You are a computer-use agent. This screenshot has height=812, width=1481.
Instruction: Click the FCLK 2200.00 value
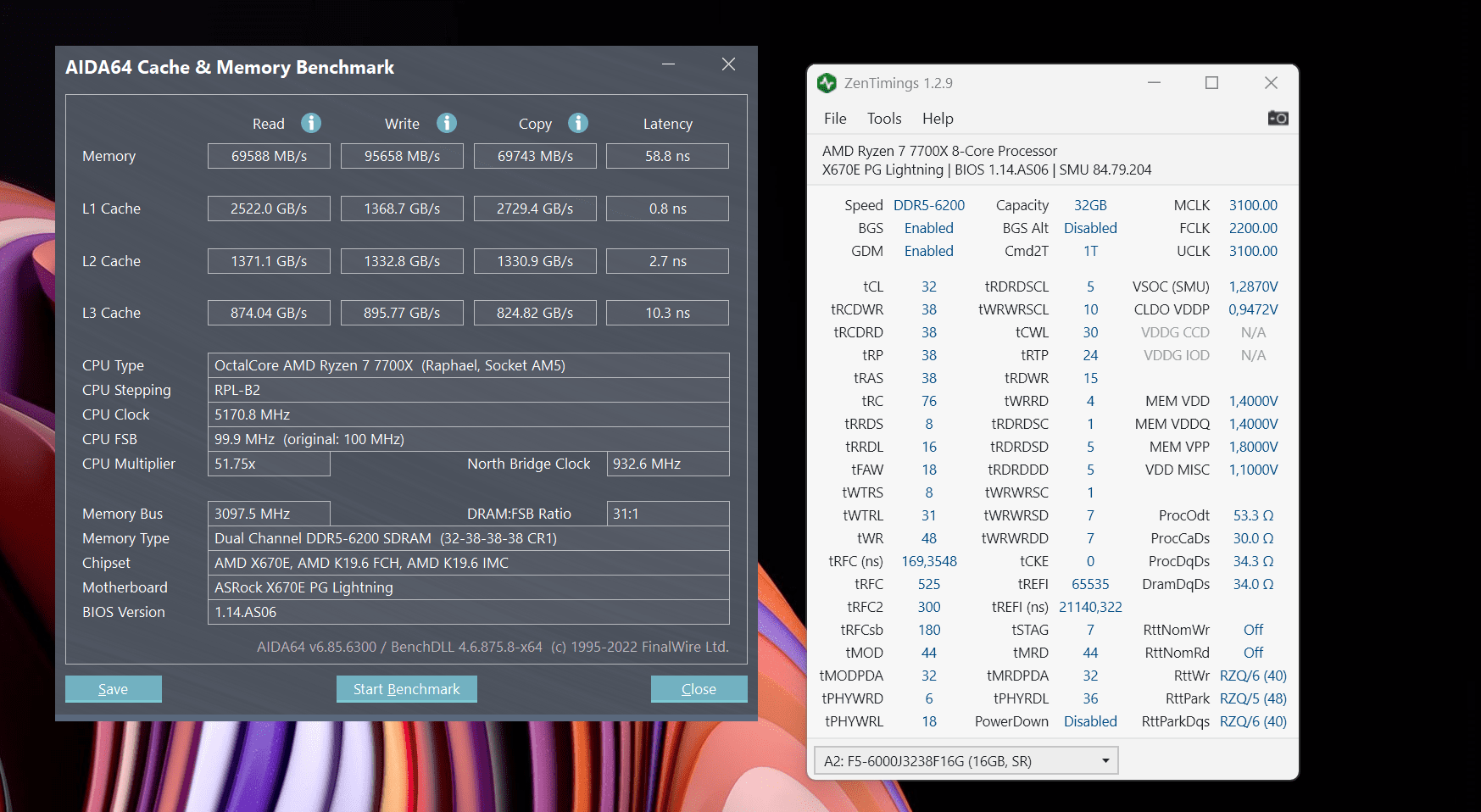pyautogui.click(x=1253, y=228)
